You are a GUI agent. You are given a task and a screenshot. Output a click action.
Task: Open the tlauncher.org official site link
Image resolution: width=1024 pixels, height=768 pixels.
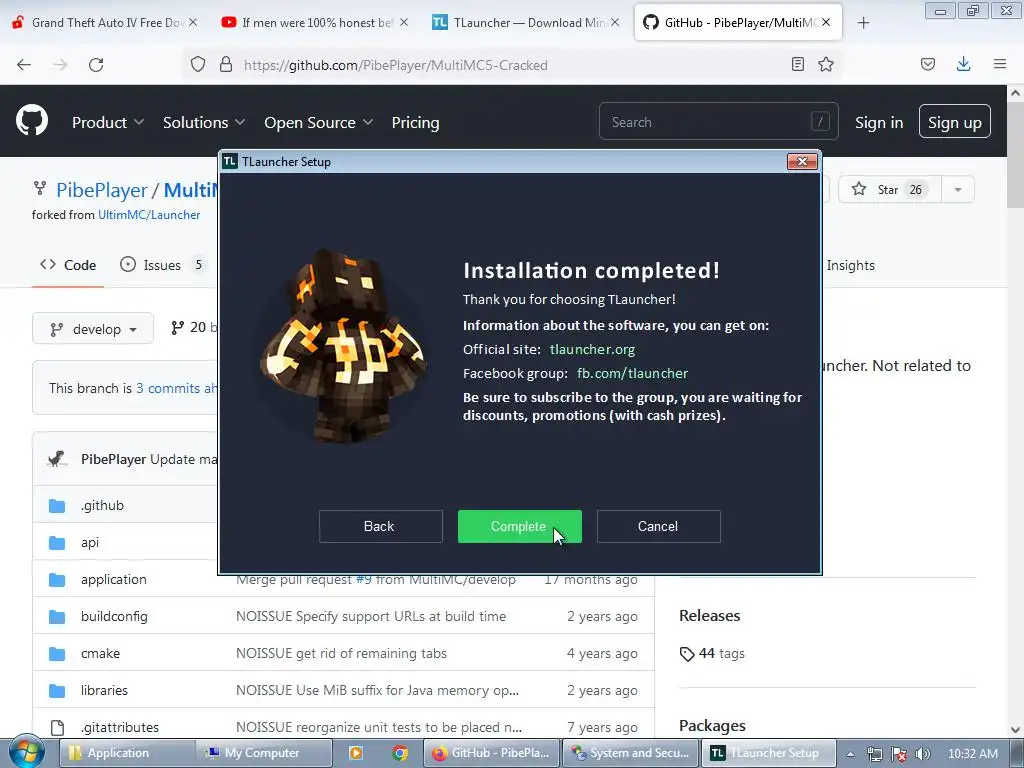coord(592,349)
